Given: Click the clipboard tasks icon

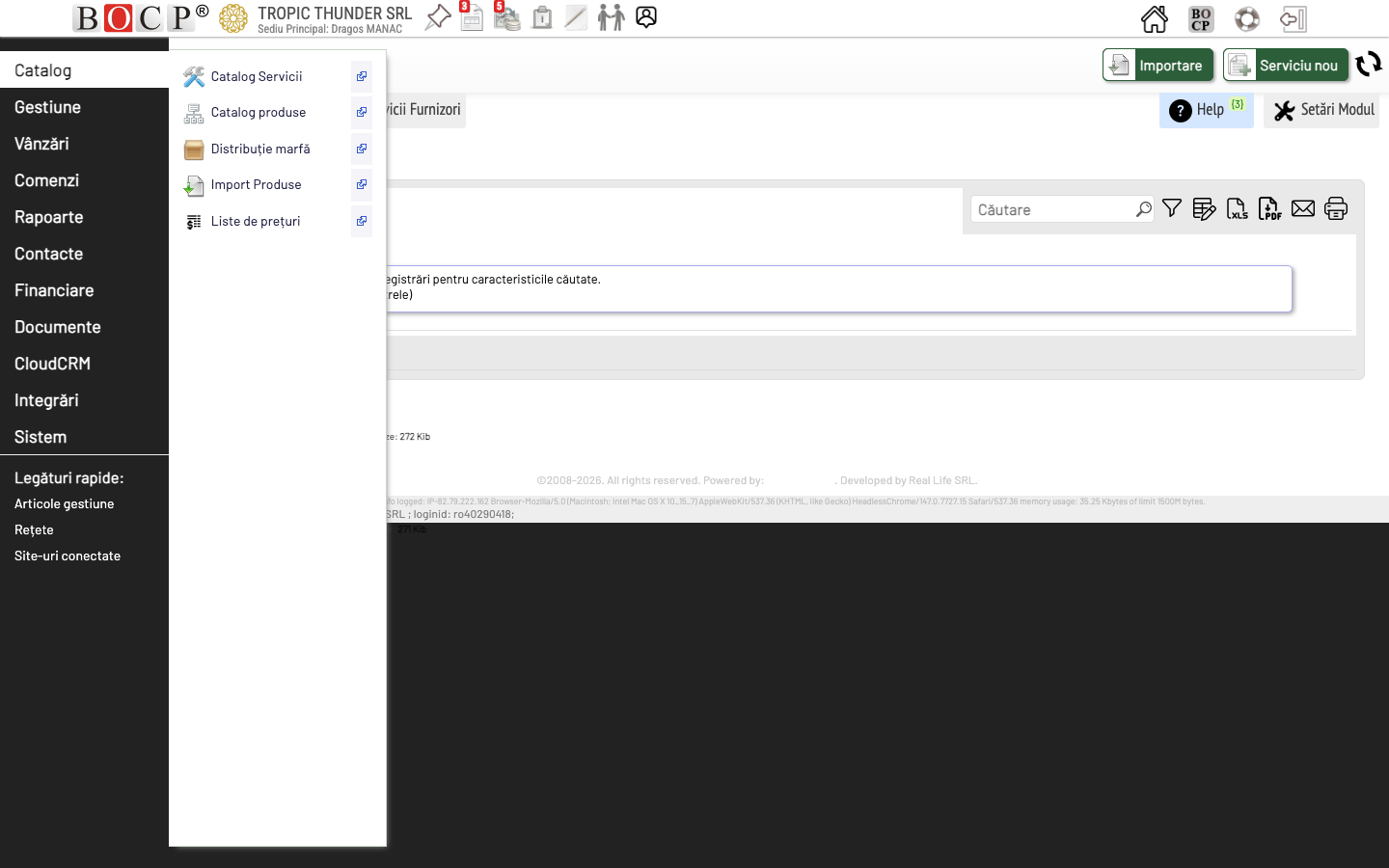Looking at the screenshot, I should point(541,17).
